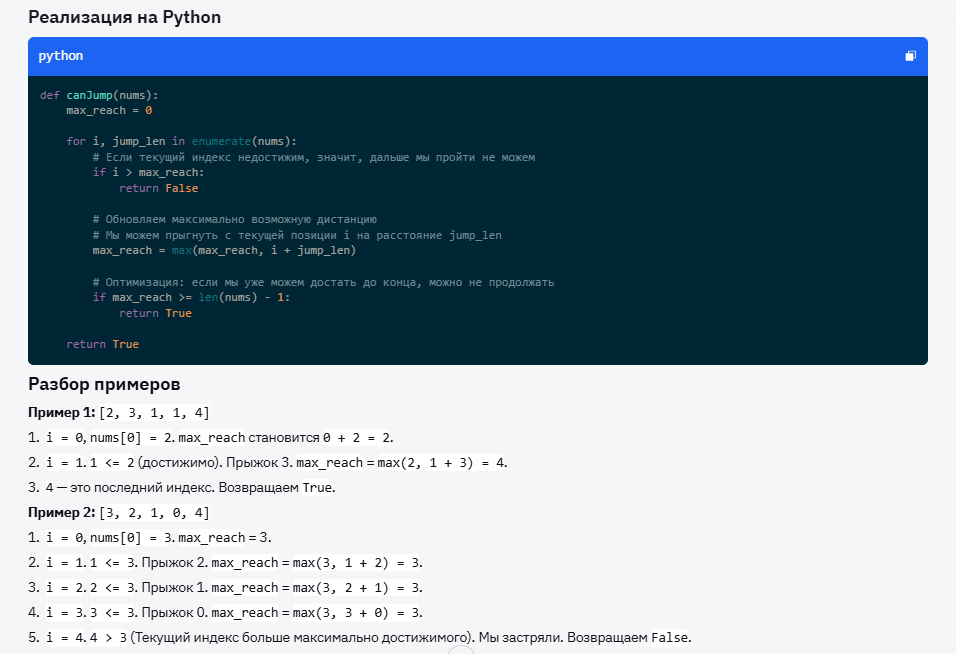Click the final 'return True' code line
The width and height of the screenshot is (956, 654).
point(103,344)
